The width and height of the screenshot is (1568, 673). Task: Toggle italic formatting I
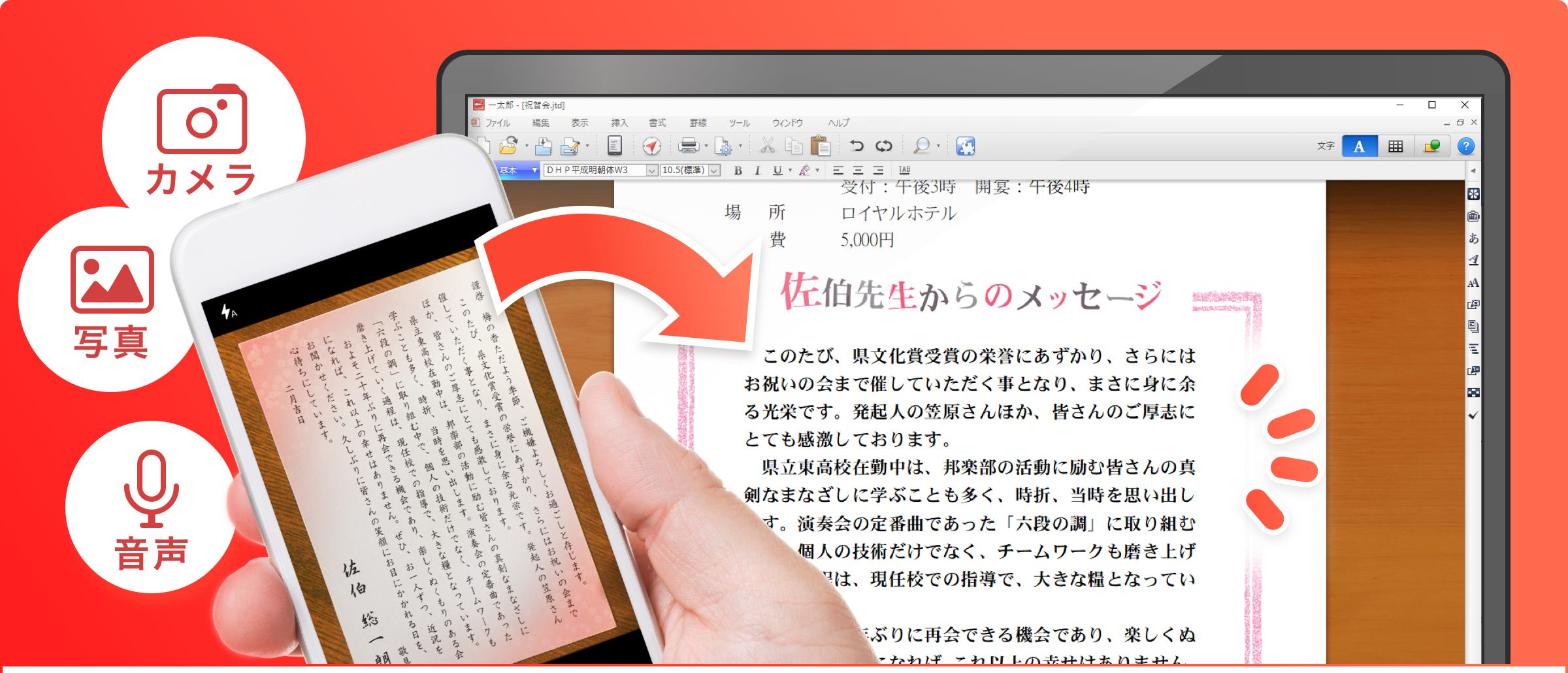(x=757, y=171)
